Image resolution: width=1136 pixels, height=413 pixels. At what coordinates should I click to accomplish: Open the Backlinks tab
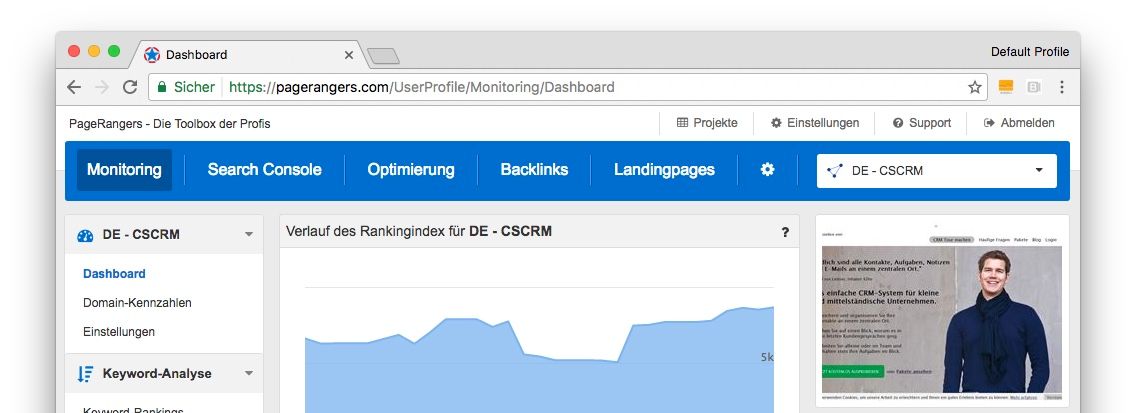coord(534,170)
